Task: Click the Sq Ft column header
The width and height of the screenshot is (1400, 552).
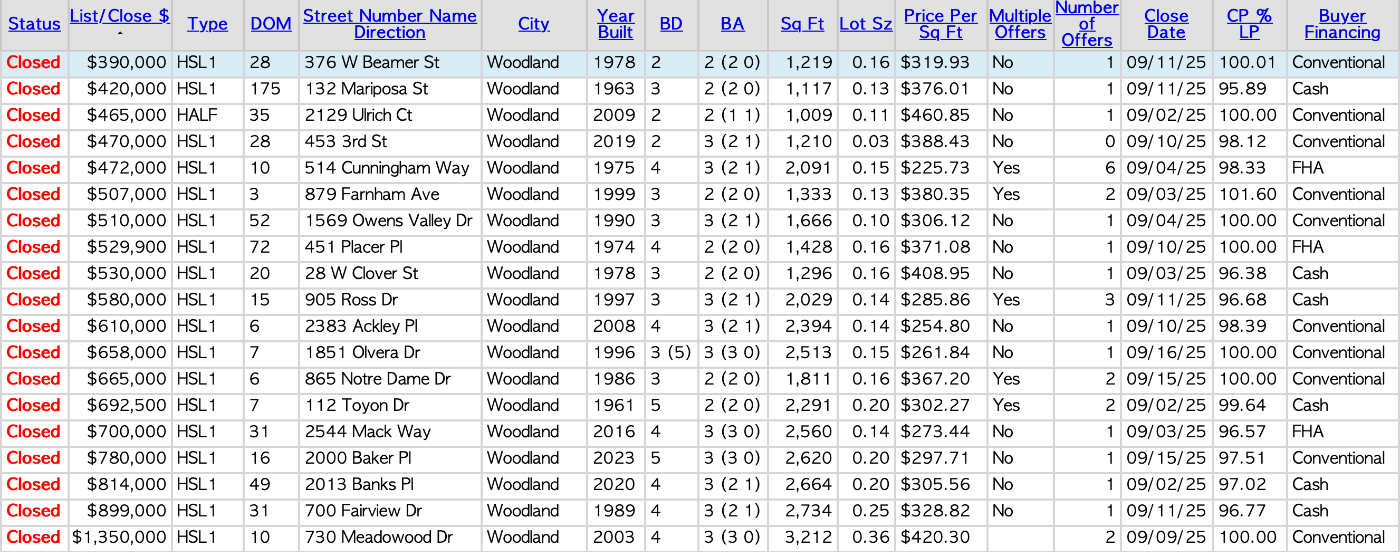Action: (802, 24)
